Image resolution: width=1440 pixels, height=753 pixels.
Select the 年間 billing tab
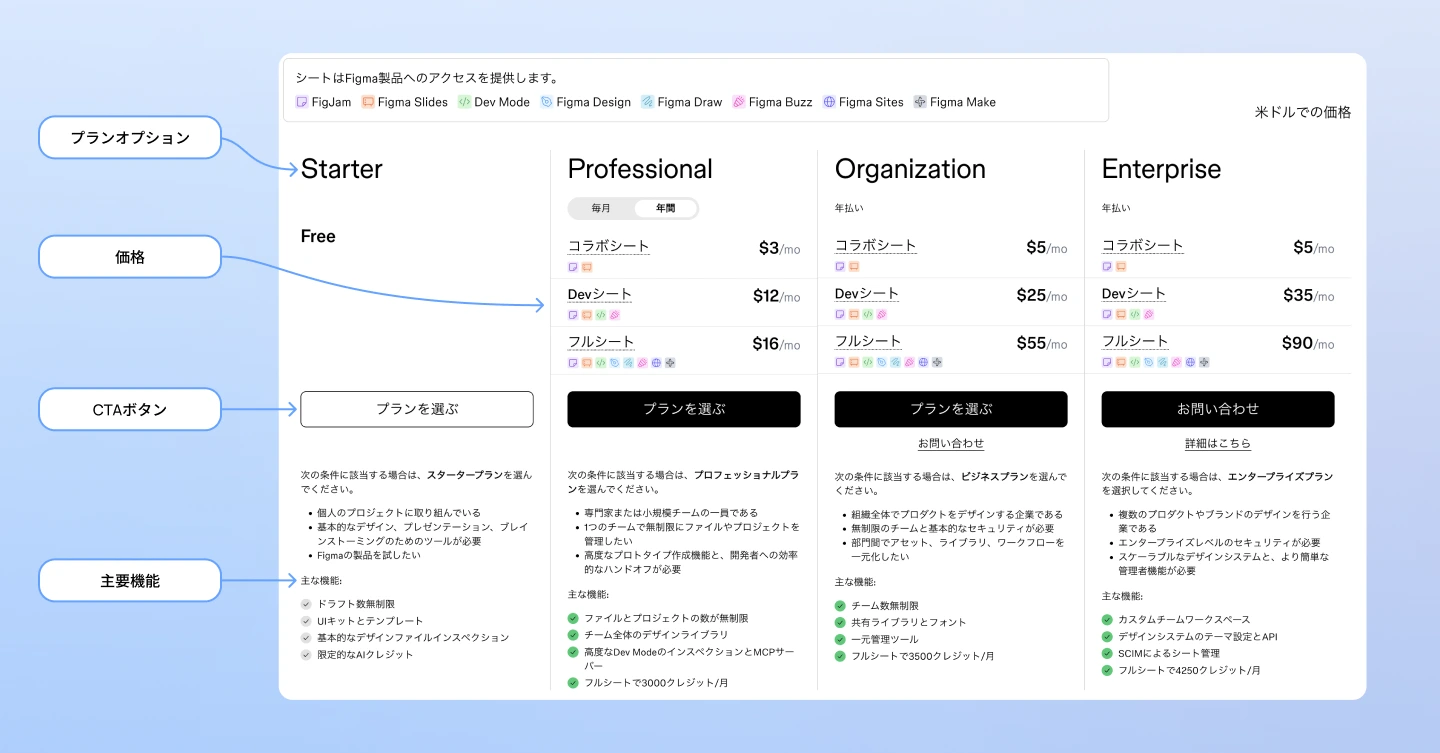point(664,208)
